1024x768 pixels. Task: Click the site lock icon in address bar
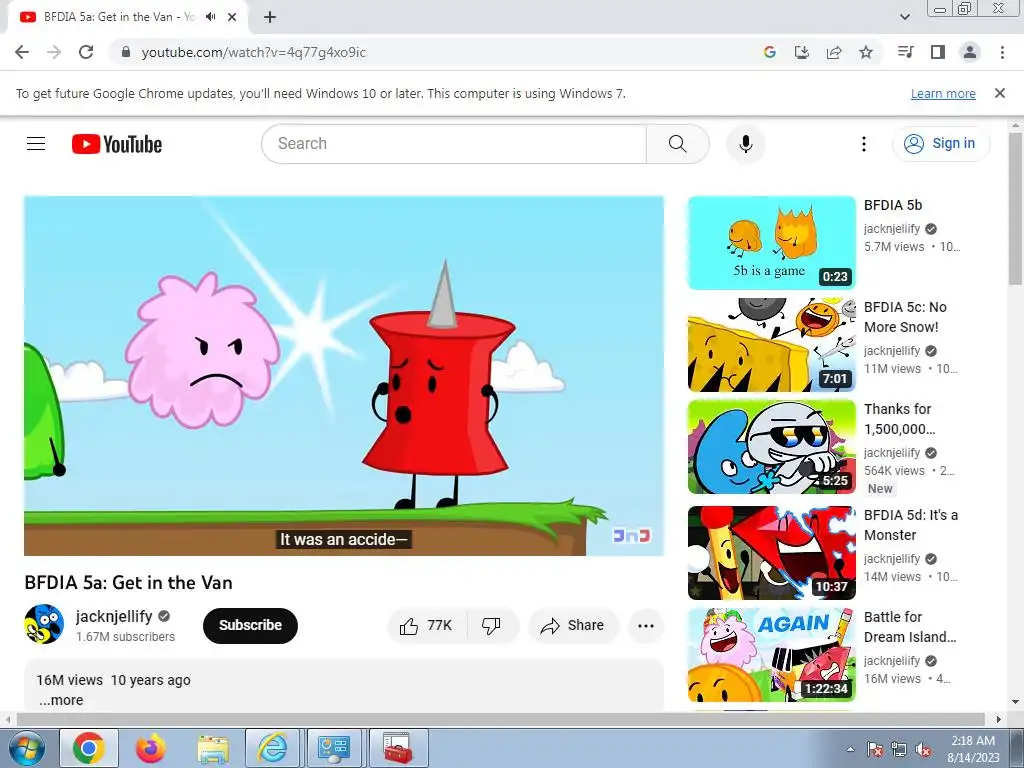pyautogui.click(x=126, y=52)
